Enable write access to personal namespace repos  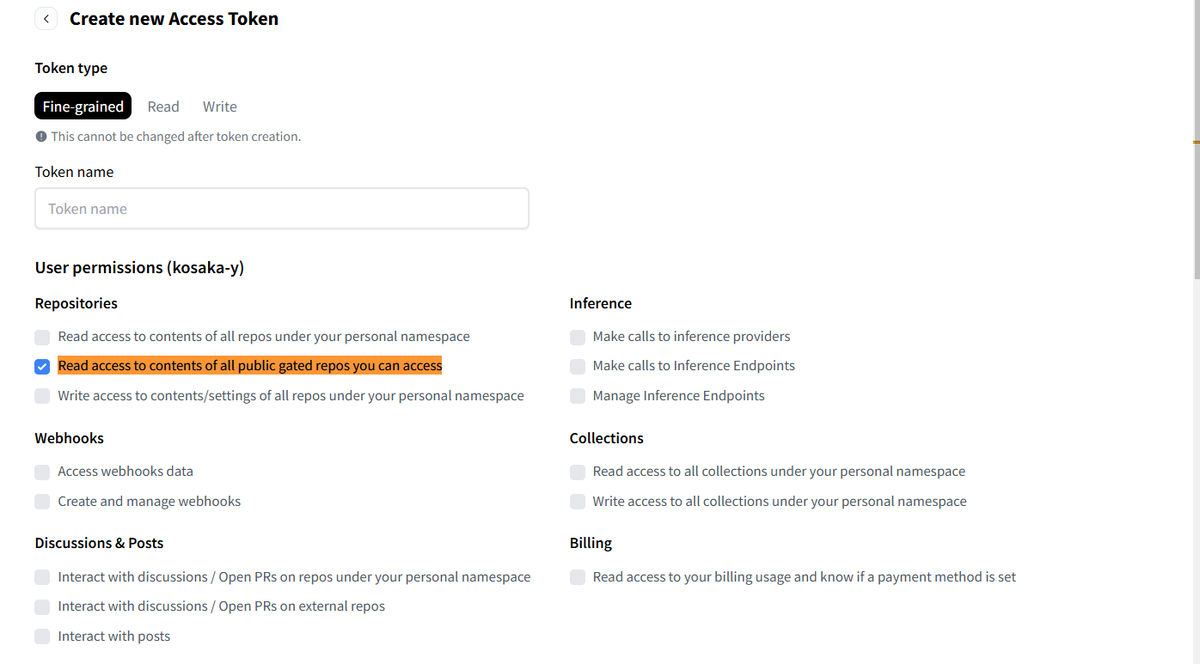click(x=42, y=396)
